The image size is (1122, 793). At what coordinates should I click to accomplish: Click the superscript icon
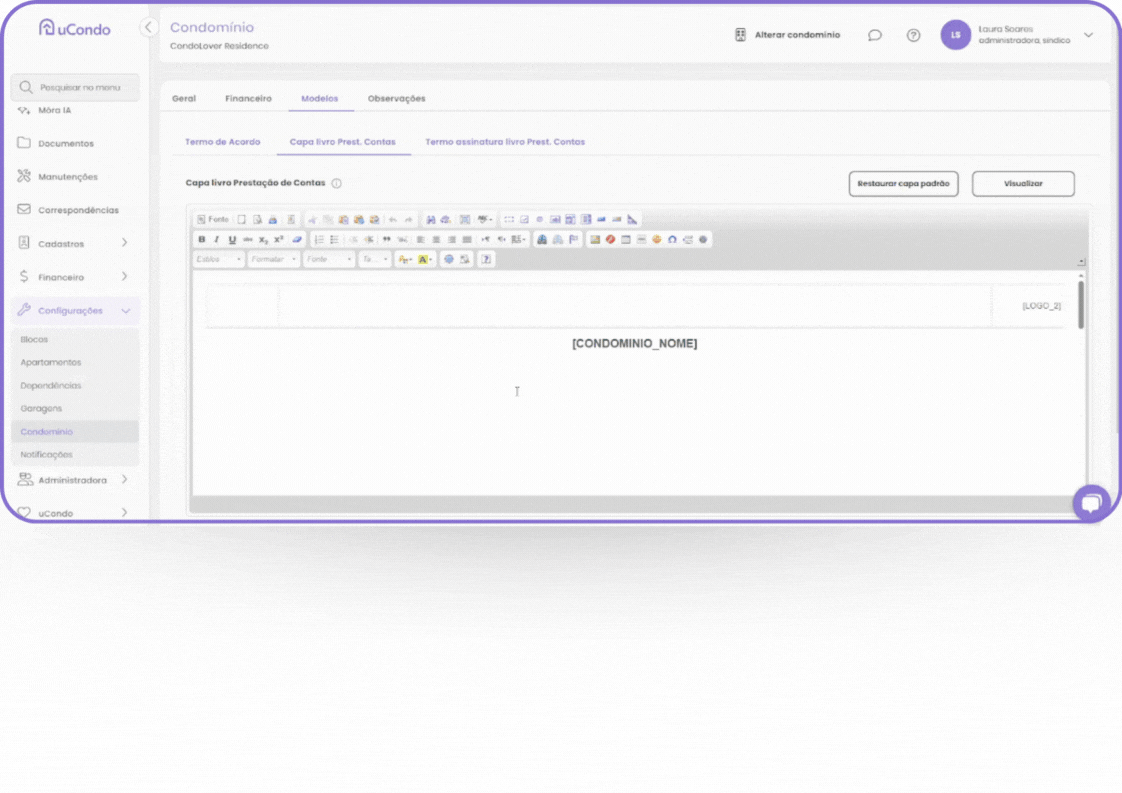pyautogui.click(x=279, y=240)
